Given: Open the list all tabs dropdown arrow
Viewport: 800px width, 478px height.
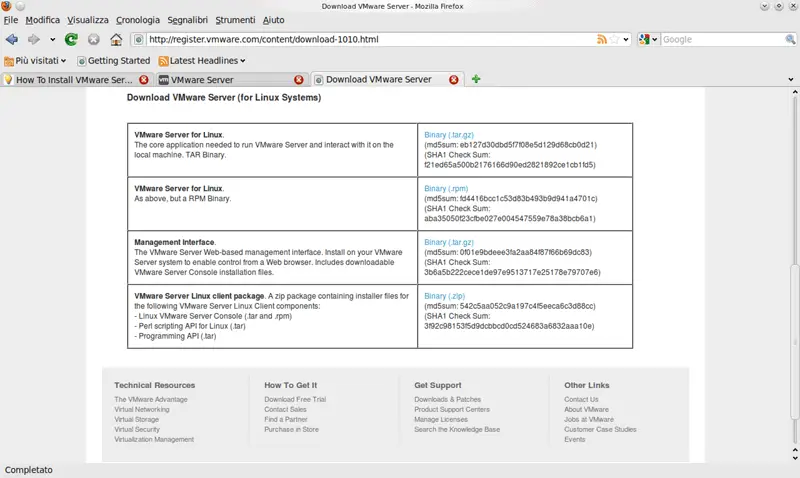Looking at the screenshot, I should coord(791,80).
